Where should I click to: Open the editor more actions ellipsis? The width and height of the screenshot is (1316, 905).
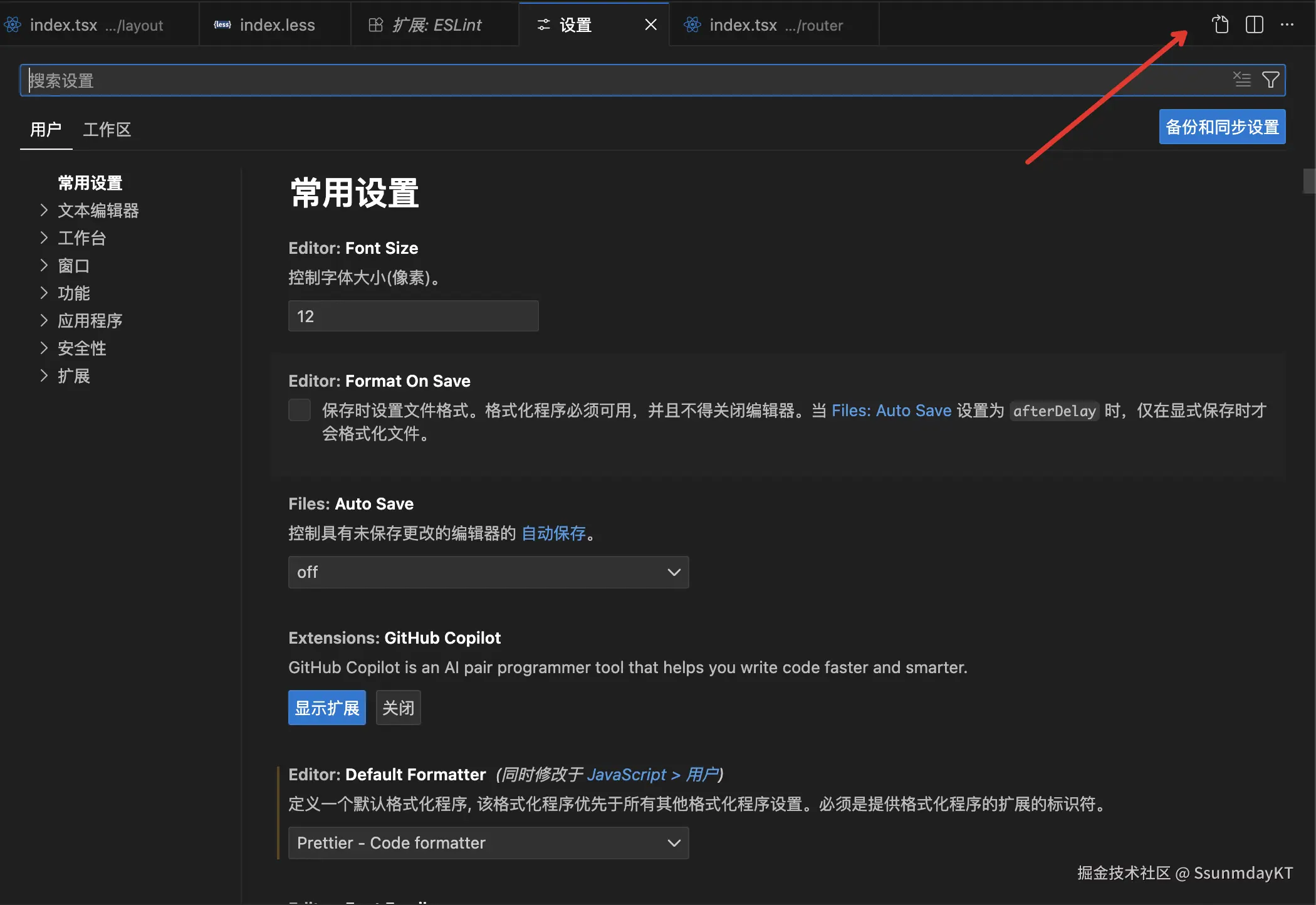pos(1287,24)
